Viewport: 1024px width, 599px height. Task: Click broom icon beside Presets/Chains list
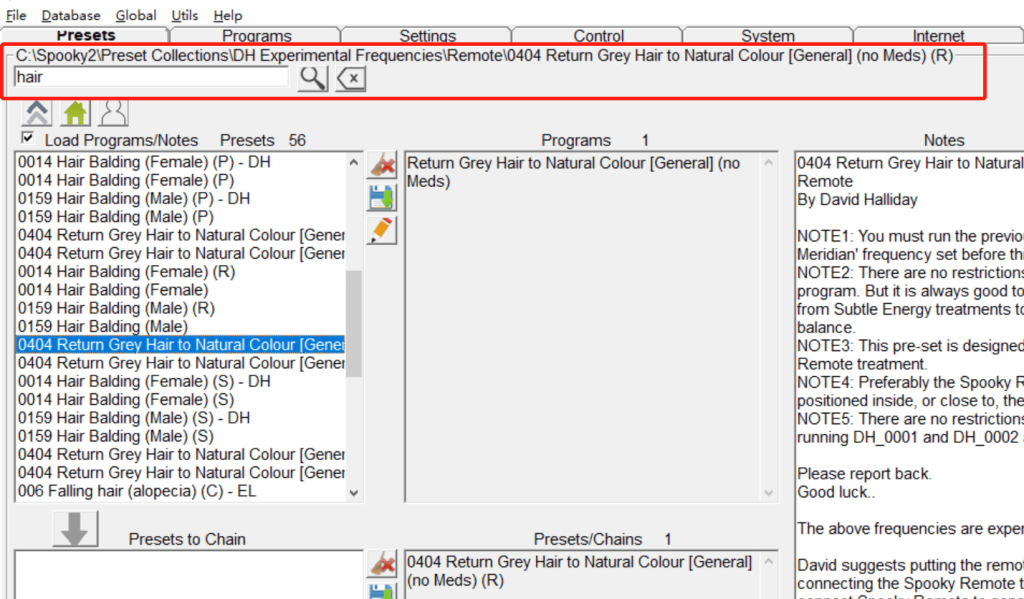click(x=382, y=564)
